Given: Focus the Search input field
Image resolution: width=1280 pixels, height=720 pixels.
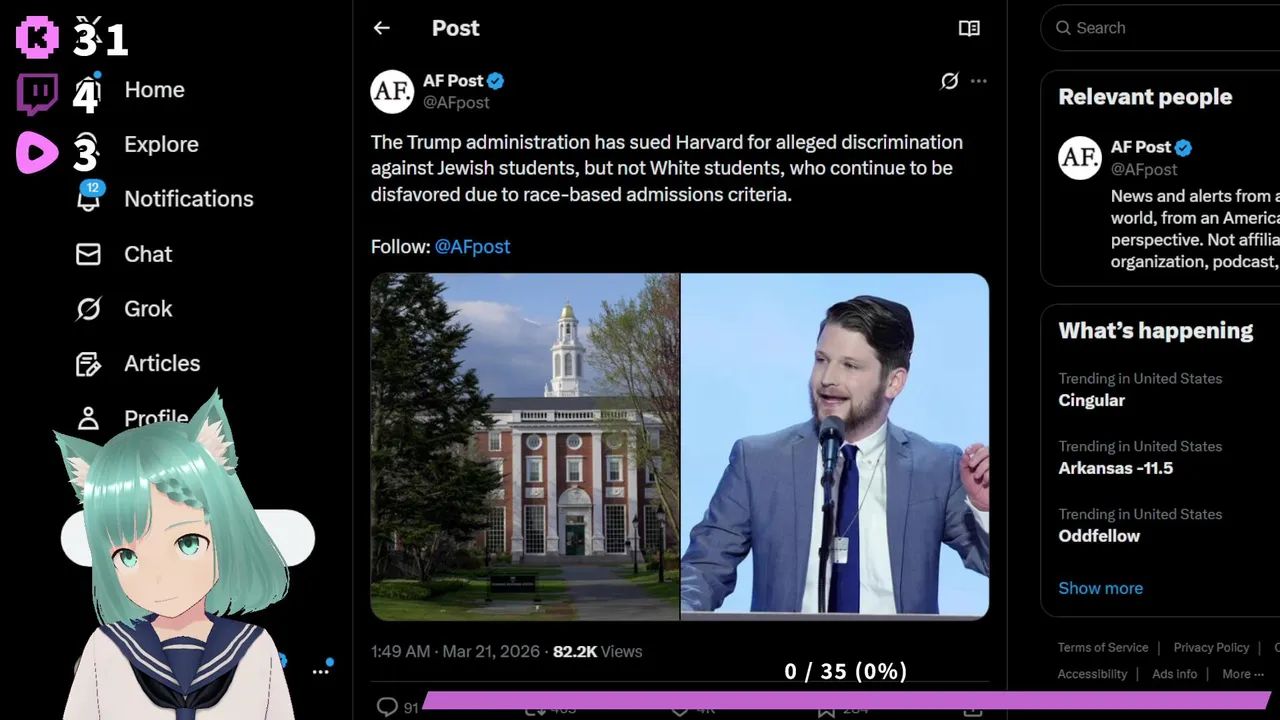Looking at the screenshot, I should coord(1160,28).
